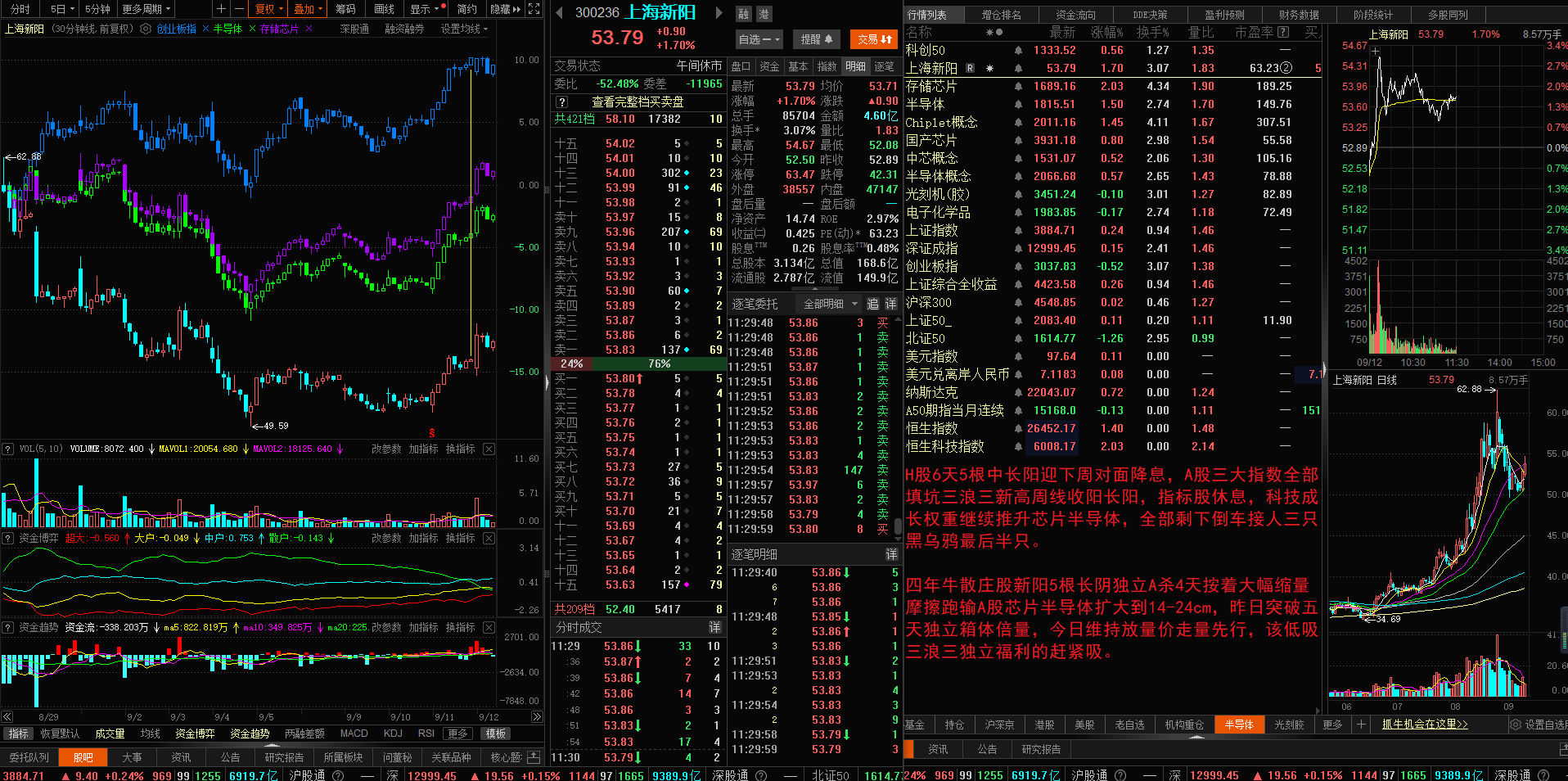Click 市盈率 column help icon

(x=1283, y=32)
